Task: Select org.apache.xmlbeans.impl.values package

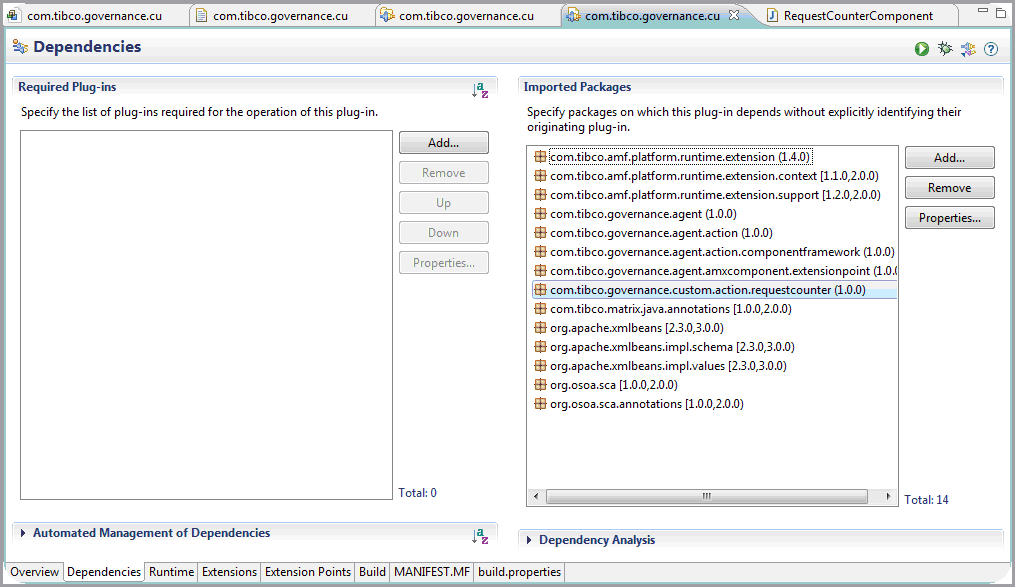Action: (x=667, y=366)
